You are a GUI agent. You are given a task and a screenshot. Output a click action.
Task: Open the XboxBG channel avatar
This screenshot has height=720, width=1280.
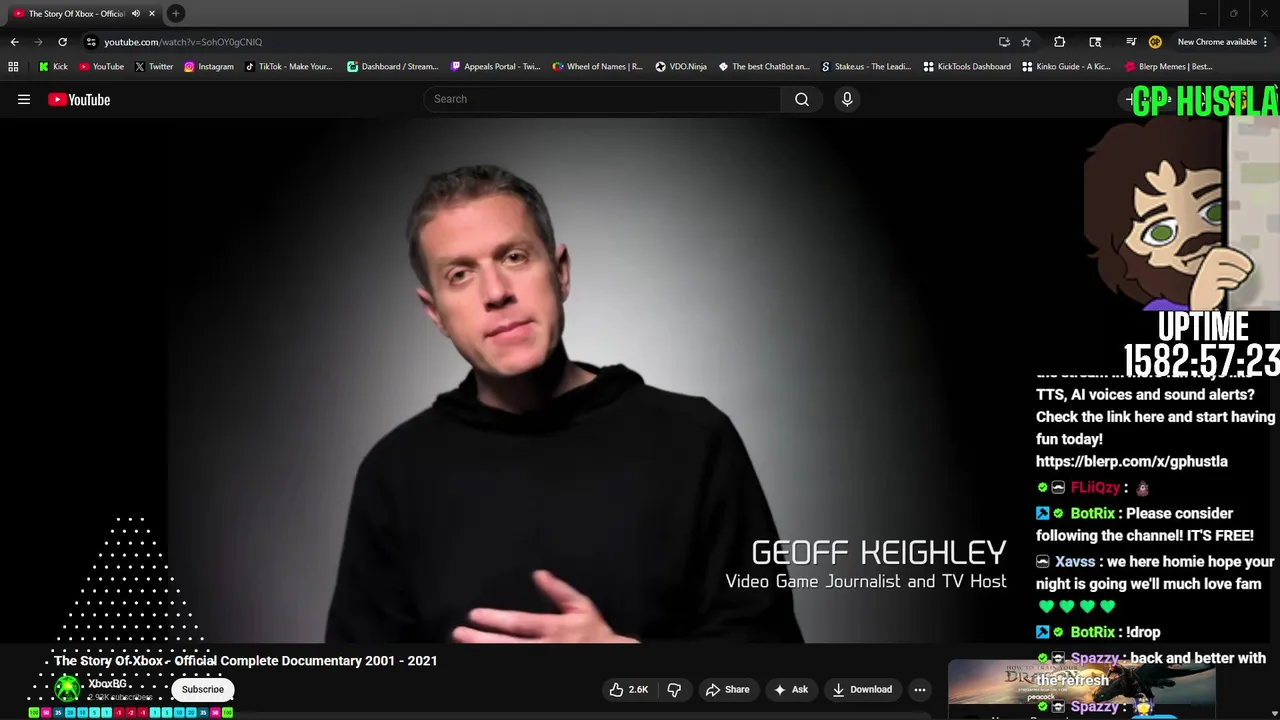click(x=67, y=688)
